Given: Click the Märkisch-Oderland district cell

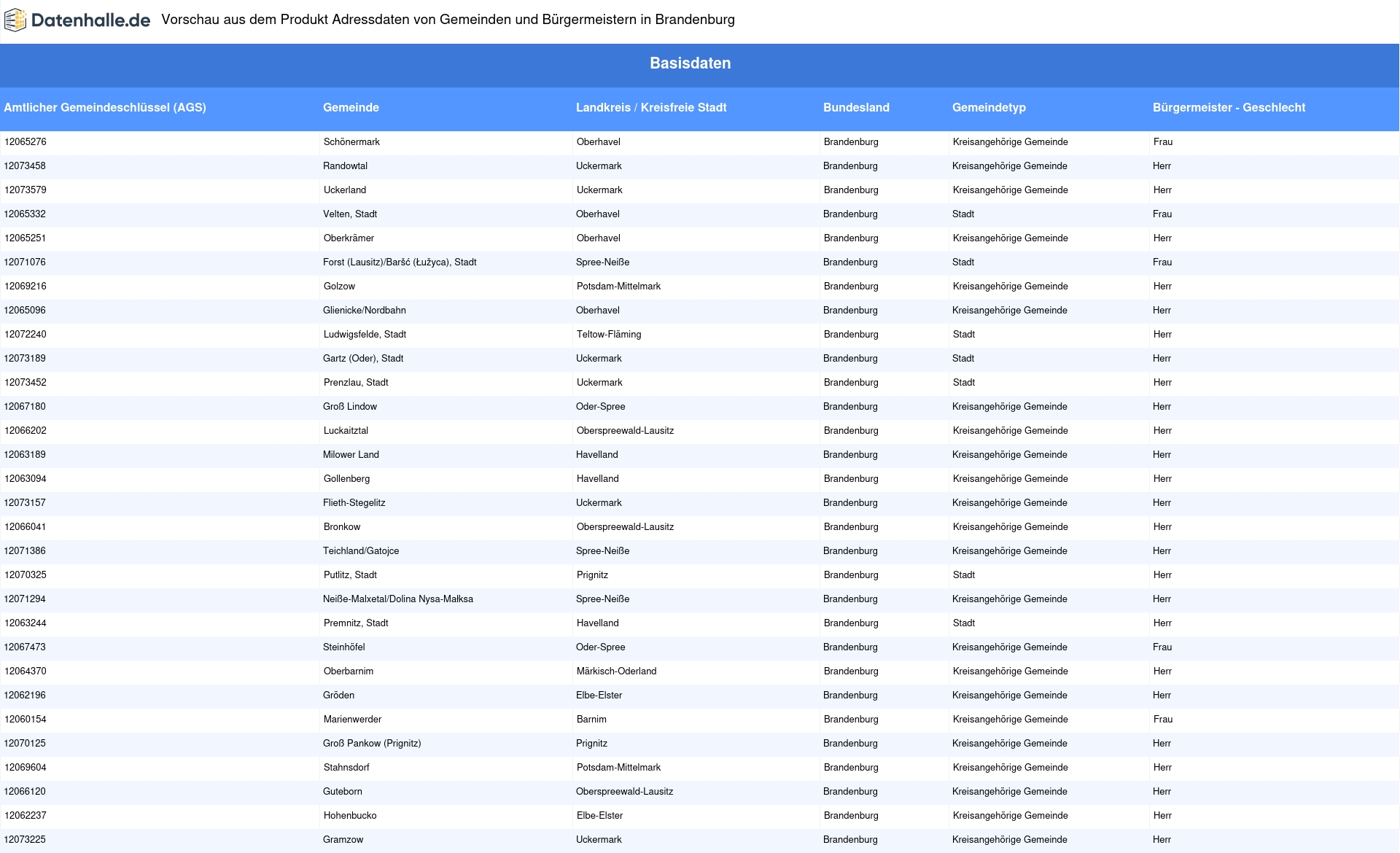Looking at the screenshot, I should 616,671.
